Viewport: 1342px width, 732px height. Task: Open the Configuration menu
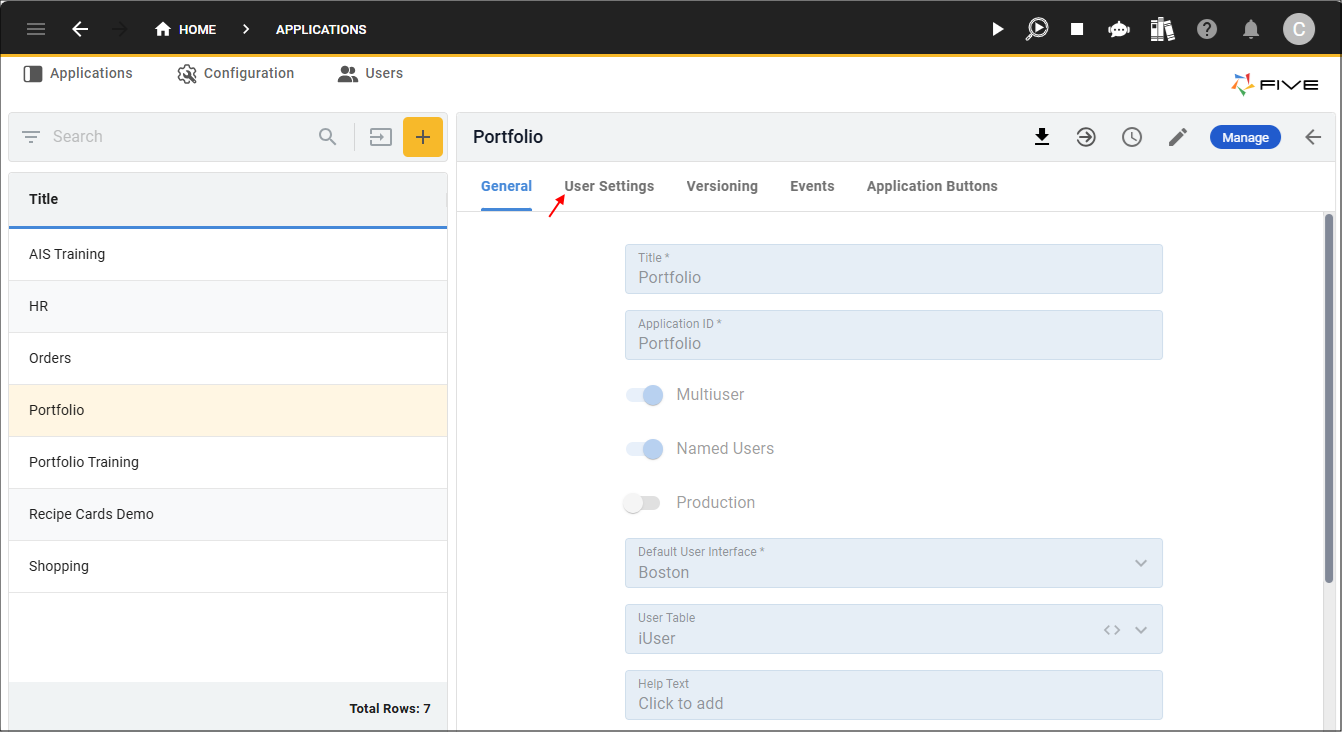point(236,73)
